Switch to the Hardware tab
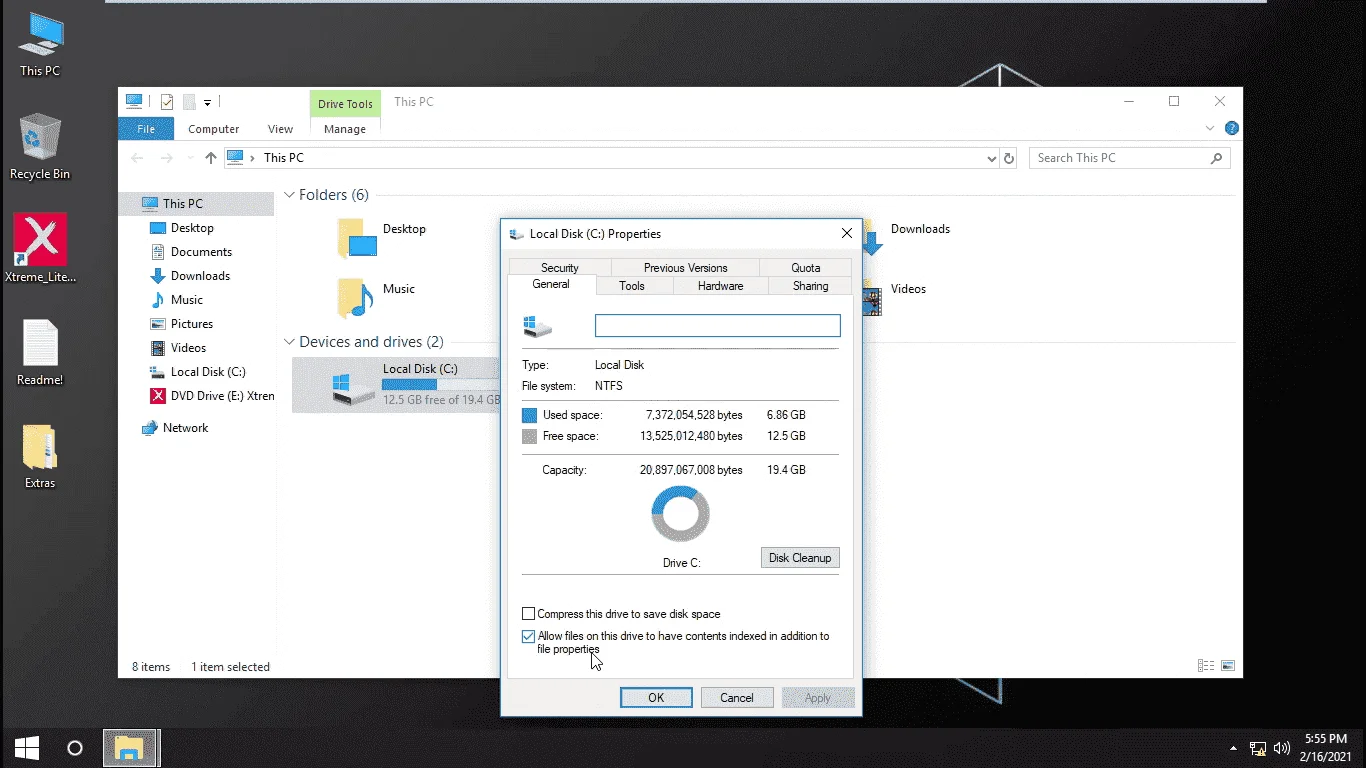Image resolution: width=1366 pixels, height=768 pixels. 721,286
